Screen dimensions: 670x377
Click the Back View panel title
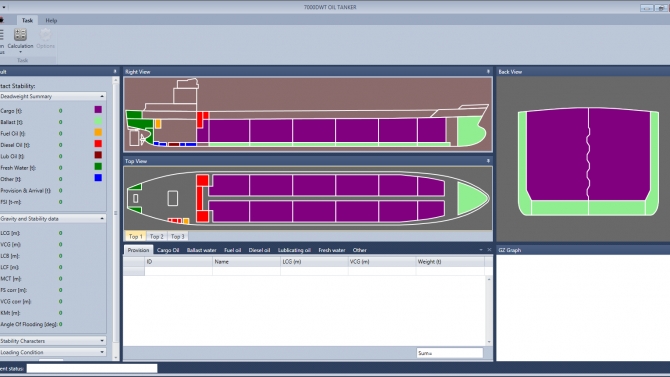point(510,72)
